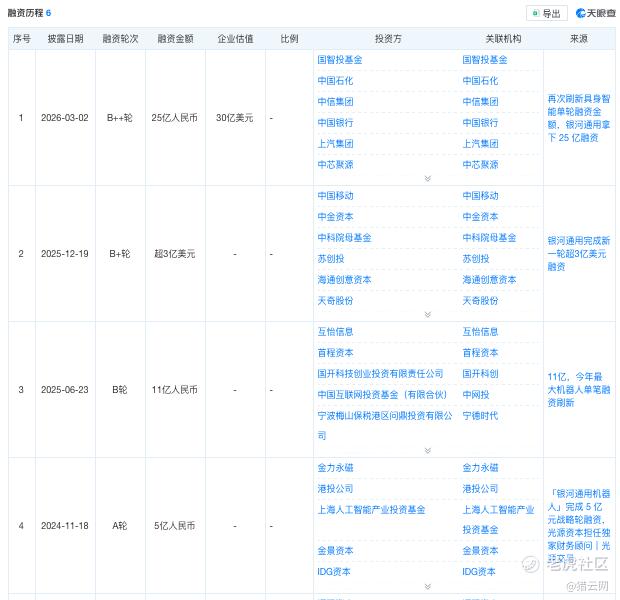Open investor link 金景资本 in 投资方 column

[x=335, y=551]
